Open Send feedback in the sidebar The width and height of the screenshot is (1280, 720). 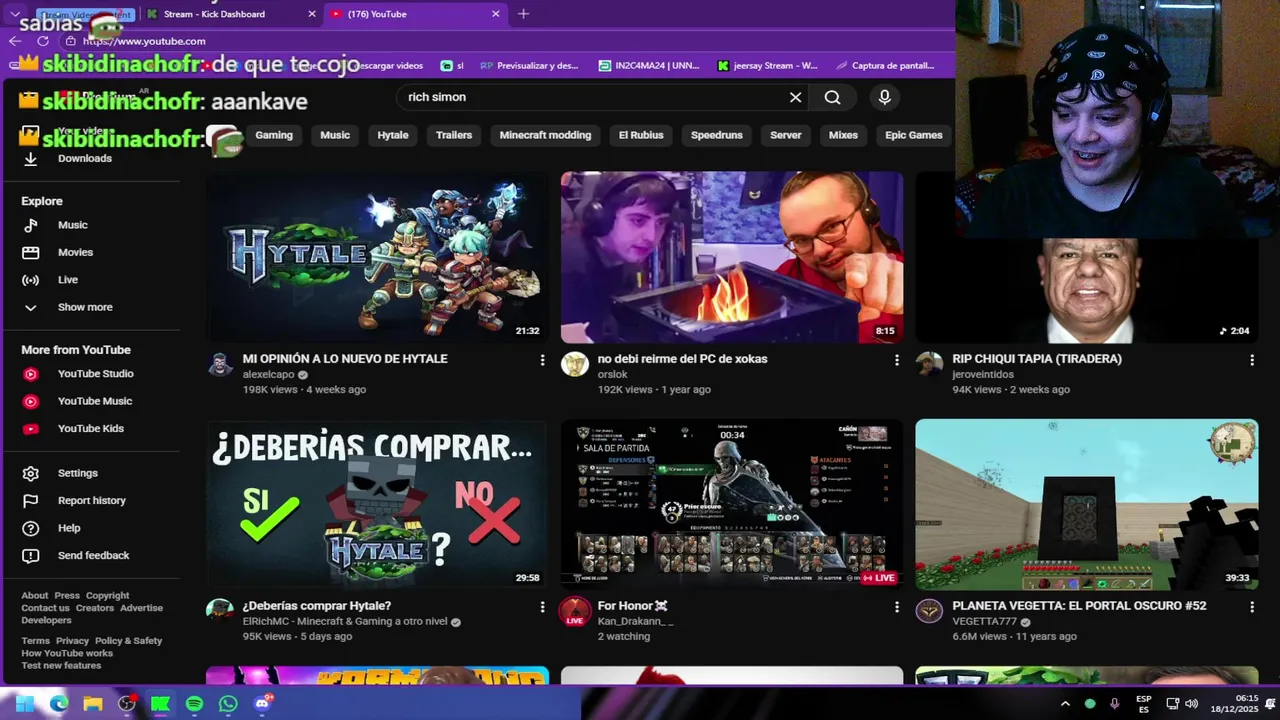[x=94, y=555]
